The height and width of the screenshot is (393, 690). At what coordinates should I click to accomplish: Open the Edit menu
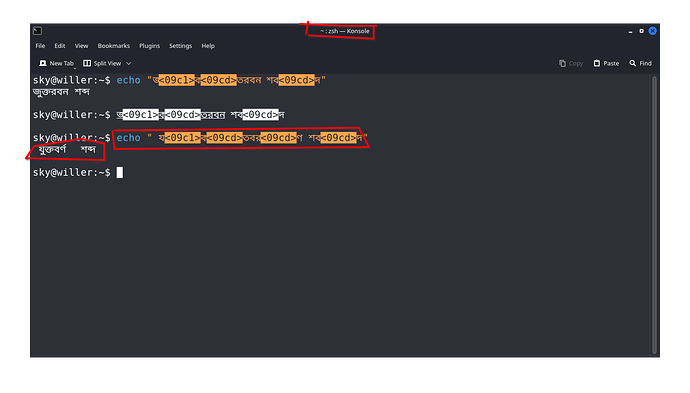click(x=60, y=46)
